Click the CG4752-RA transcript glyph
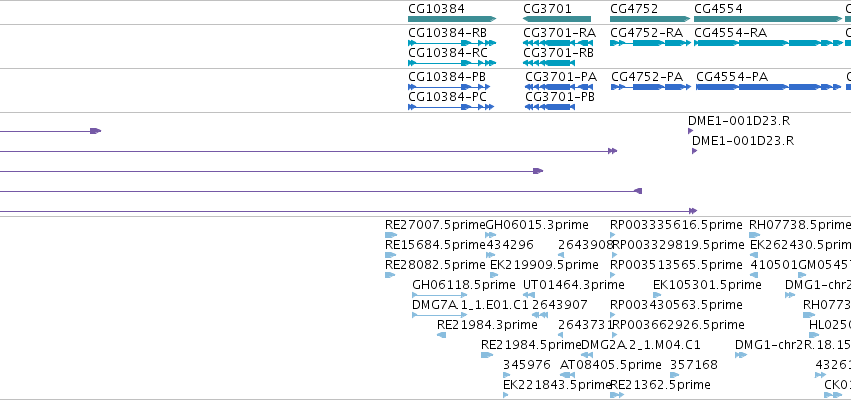Viewport: 851px width, 400px height. coord(650,43)
